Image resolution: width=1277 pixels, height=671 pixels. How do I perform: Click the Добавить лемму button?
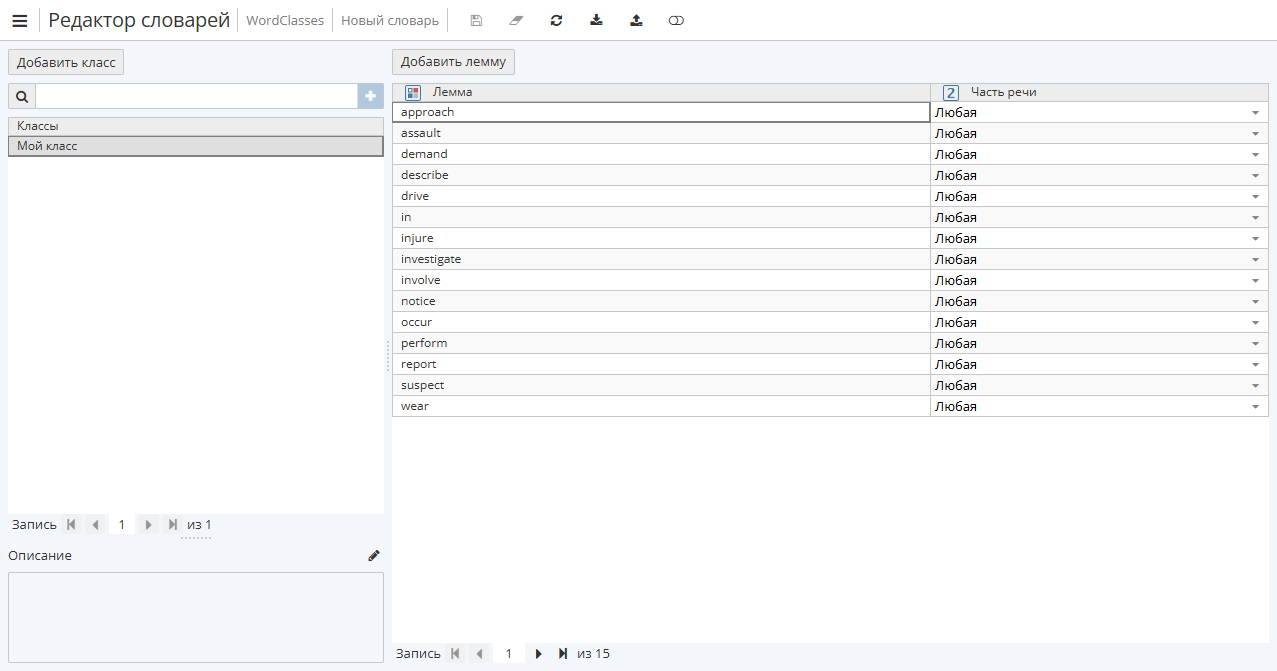pyautogui.click(x=453, y=62)
